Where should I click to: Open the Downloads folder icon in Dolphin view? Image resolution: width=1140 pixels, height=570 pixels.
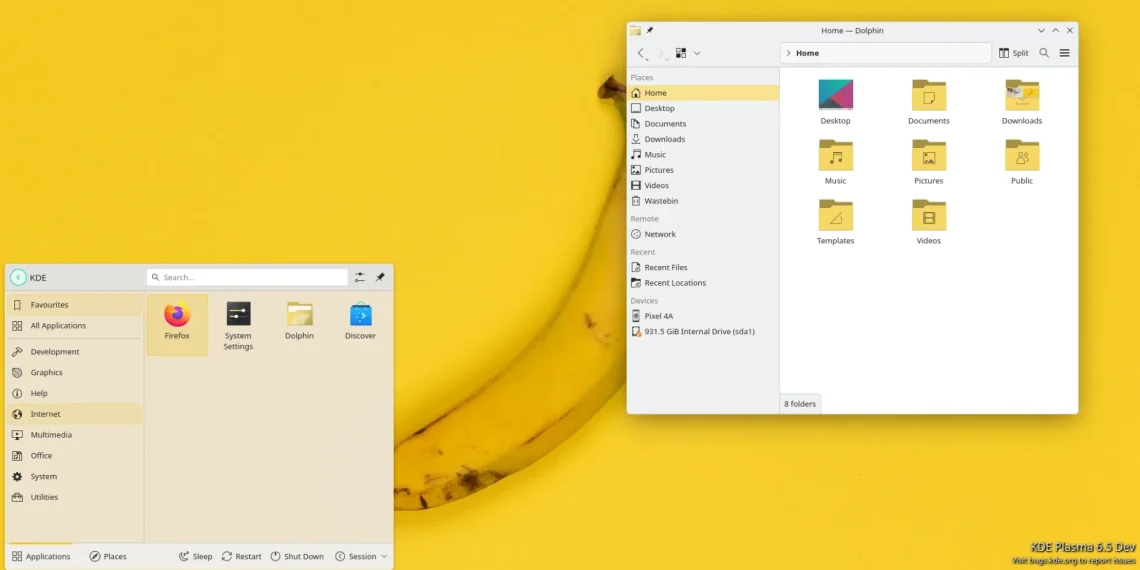(x=1021, y=102)
